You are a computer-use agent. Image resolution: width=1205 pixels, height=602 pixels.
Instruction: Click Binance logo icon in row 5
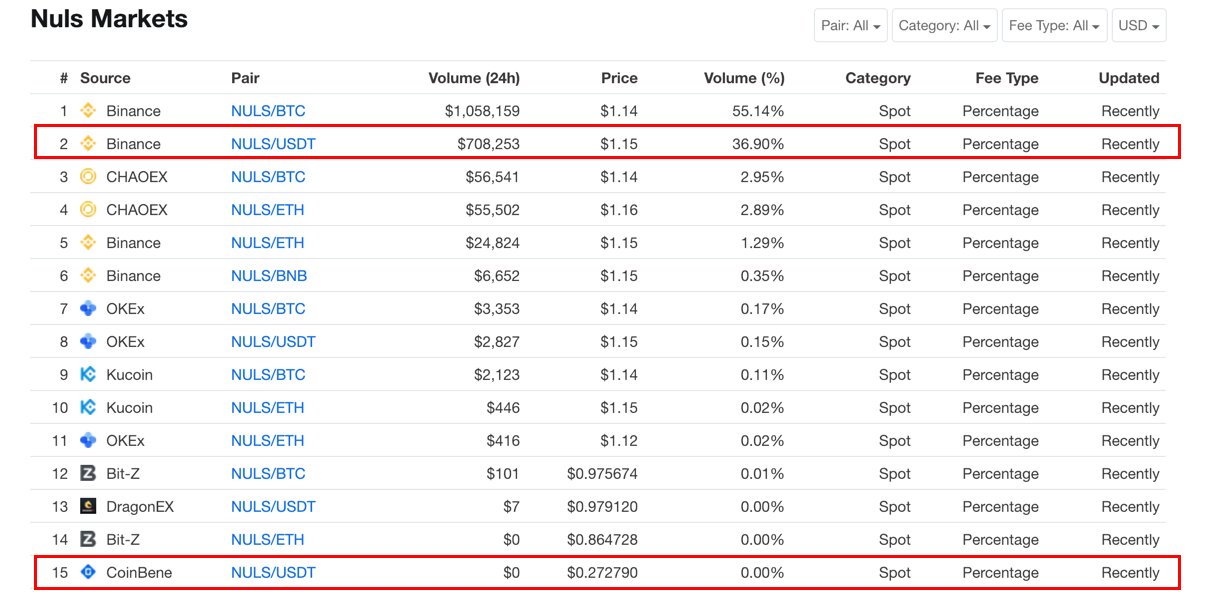[88, 243]
